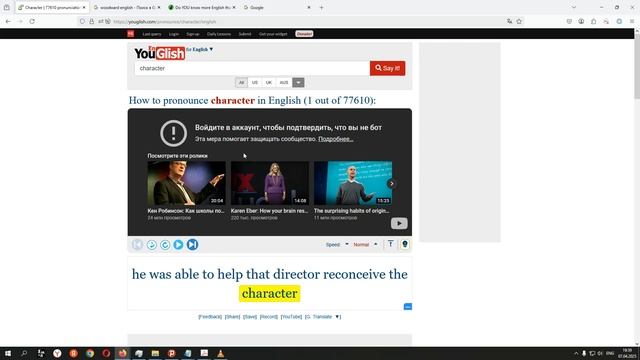Open the [Record] link
This screenshot has height=360, width=640.
(x=269, y=317)
